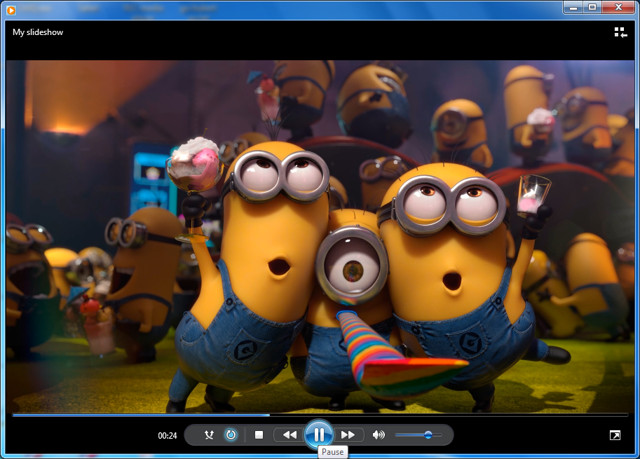Click the 00:24 elapsed time display
Screen dimensions: 640x459
(167, 436)
